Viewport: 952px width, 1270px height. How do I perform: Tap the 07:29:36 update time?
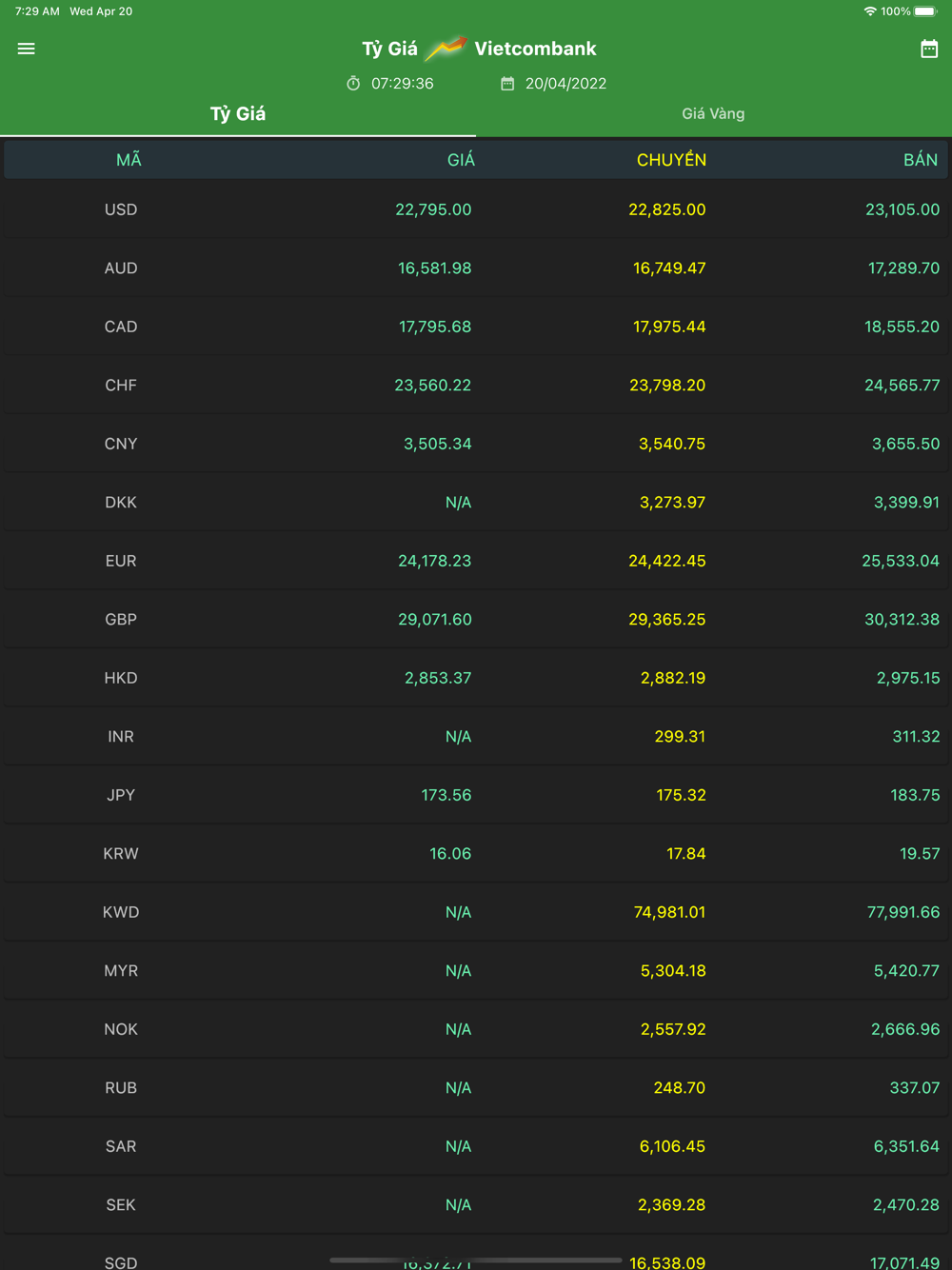(x=403, y=84)
